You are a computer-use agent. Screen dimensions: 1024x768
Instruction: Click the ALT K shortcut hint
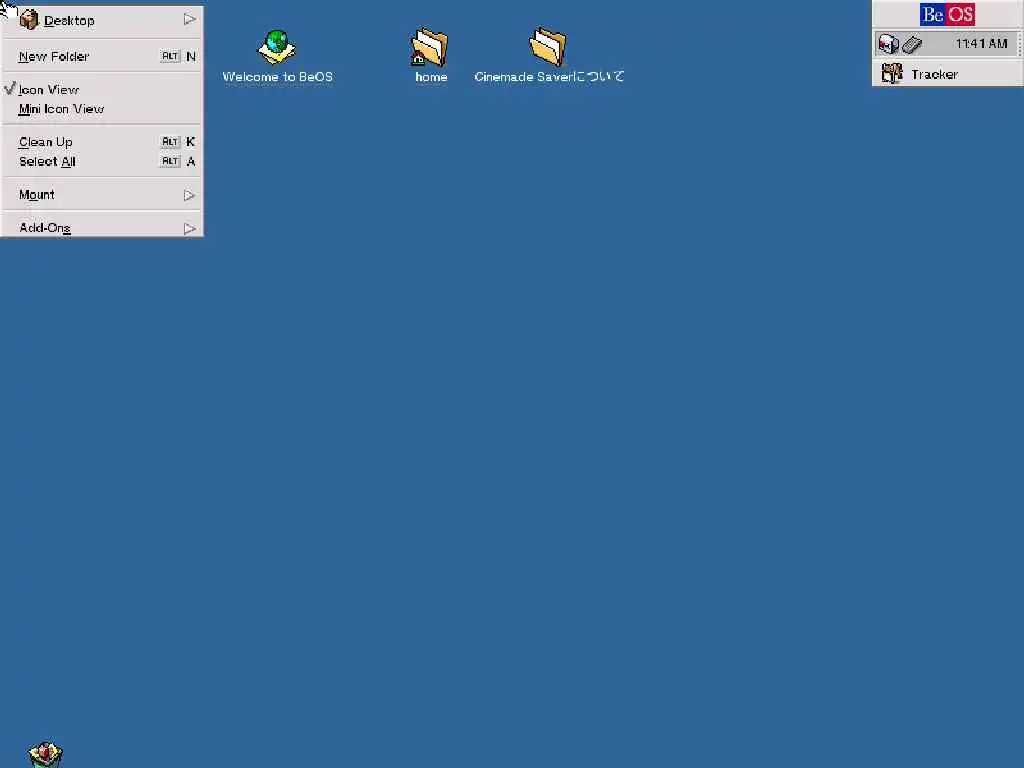pos(178,142)
